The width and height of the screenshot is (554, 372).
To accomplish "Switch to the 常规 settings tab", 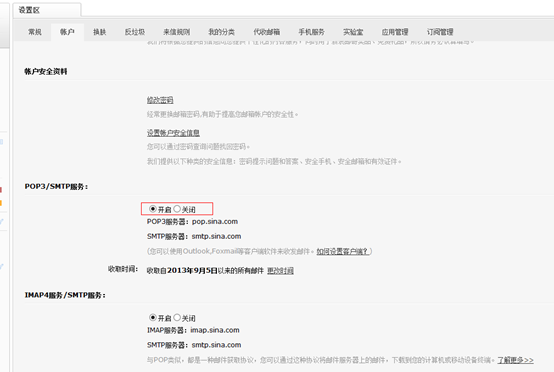I will (x=35, y=32).
